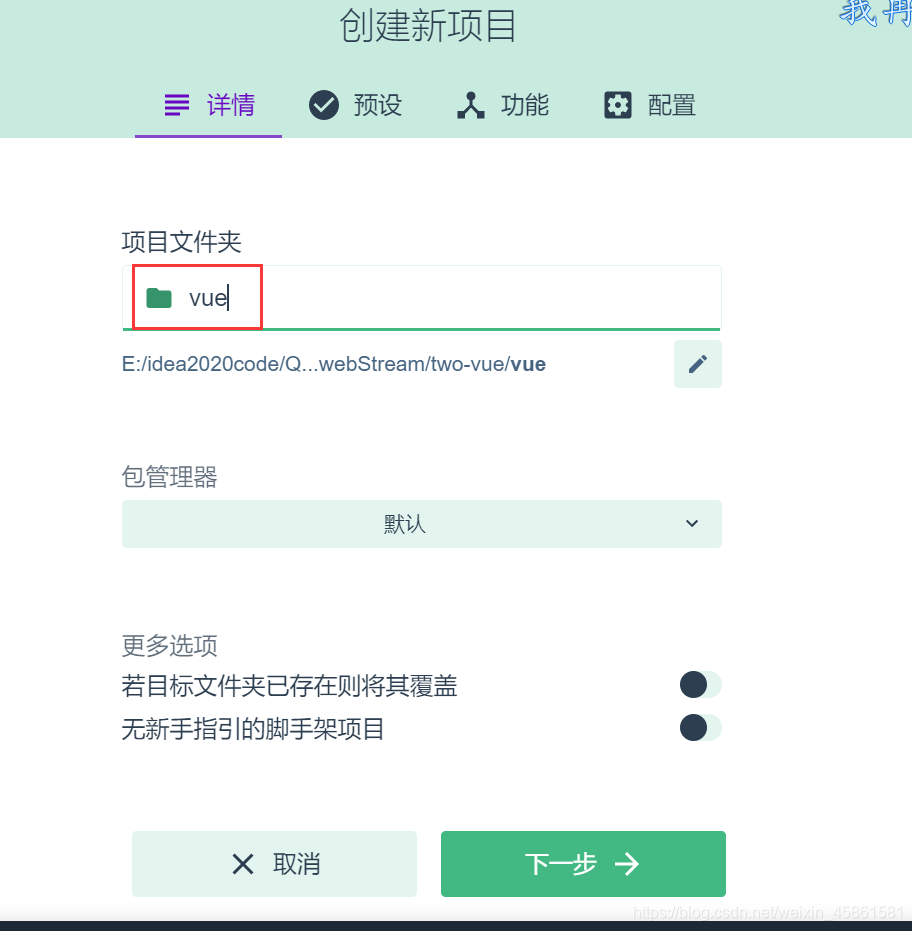This screenshot has height=931, width=912.
Task: Open the 包管理器 默认 dropdown
Action: point(421,523)
